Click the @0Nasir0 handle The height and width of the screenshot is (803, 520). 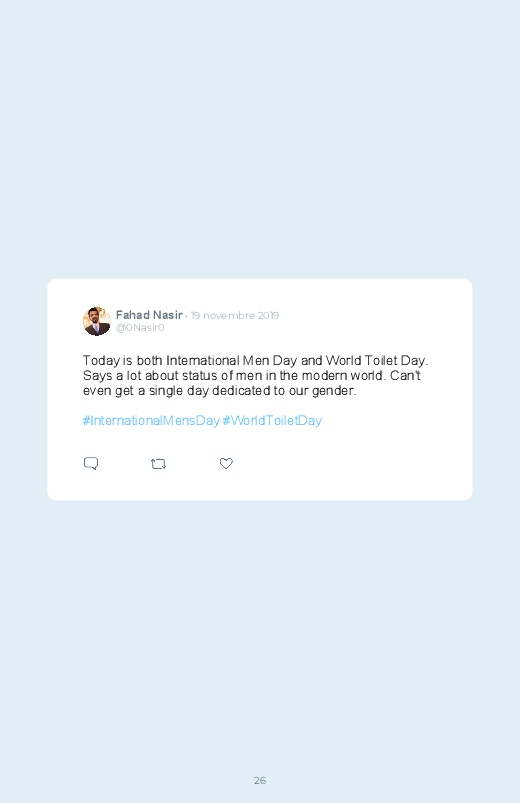(140, 328)
